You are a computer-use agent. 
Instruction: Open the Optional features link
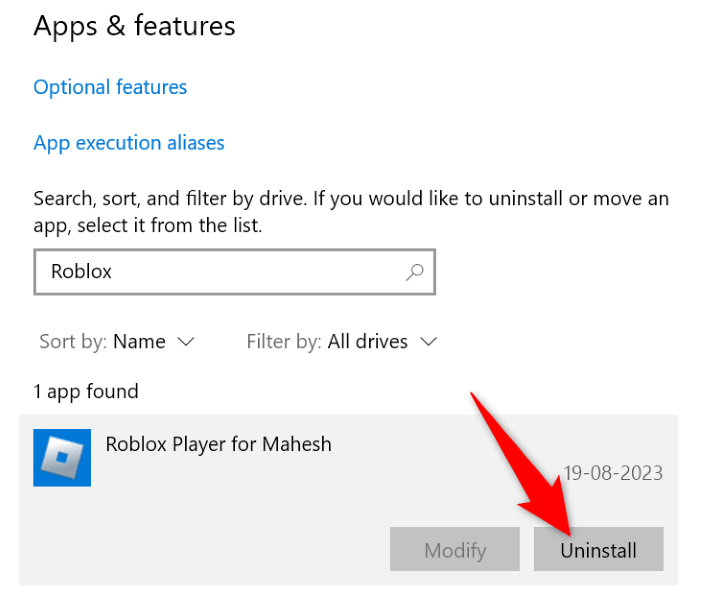tap(110, 87)
